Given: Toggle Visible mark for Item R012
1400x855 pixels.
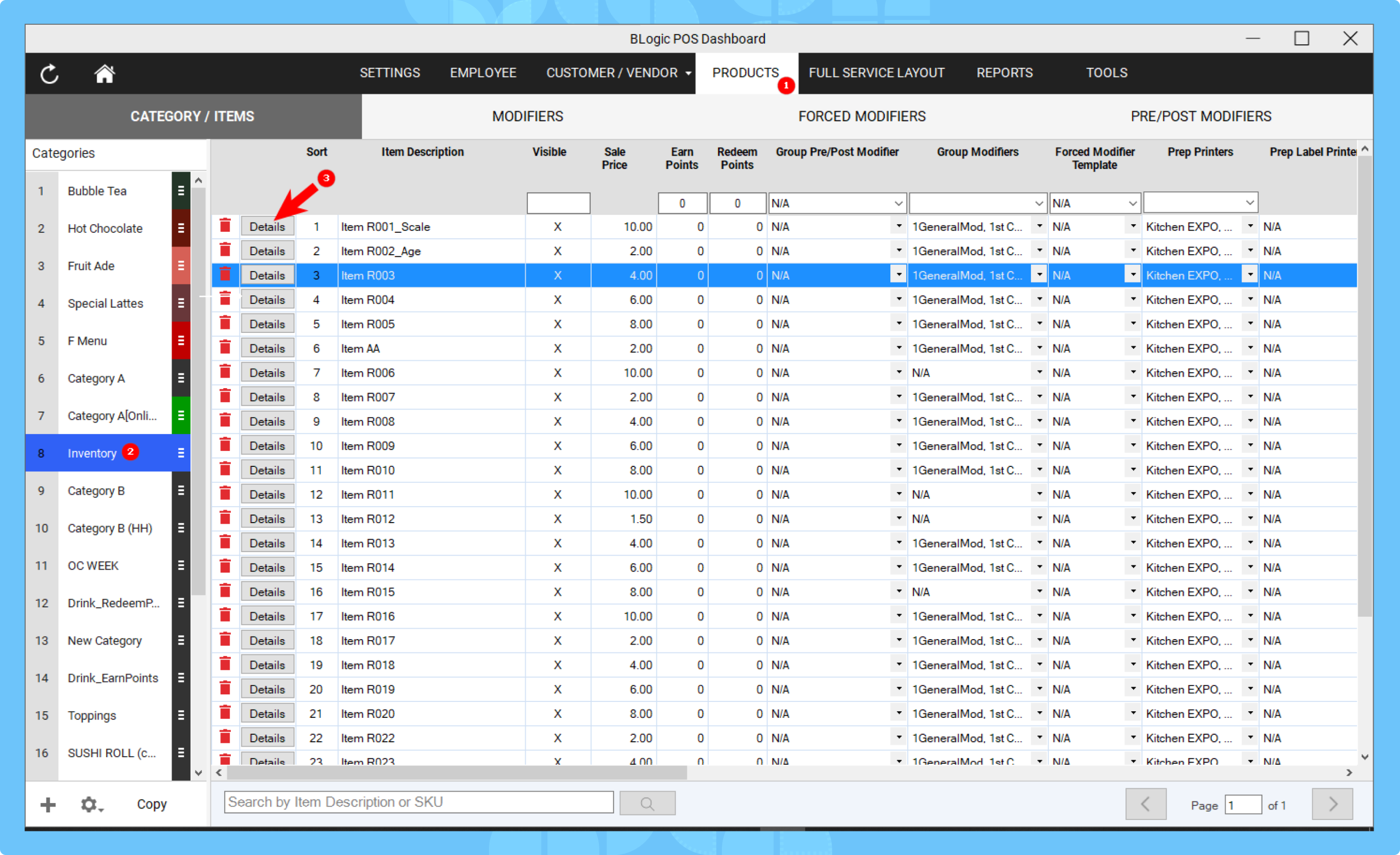Looking at the screenshot, I should 557,519.
